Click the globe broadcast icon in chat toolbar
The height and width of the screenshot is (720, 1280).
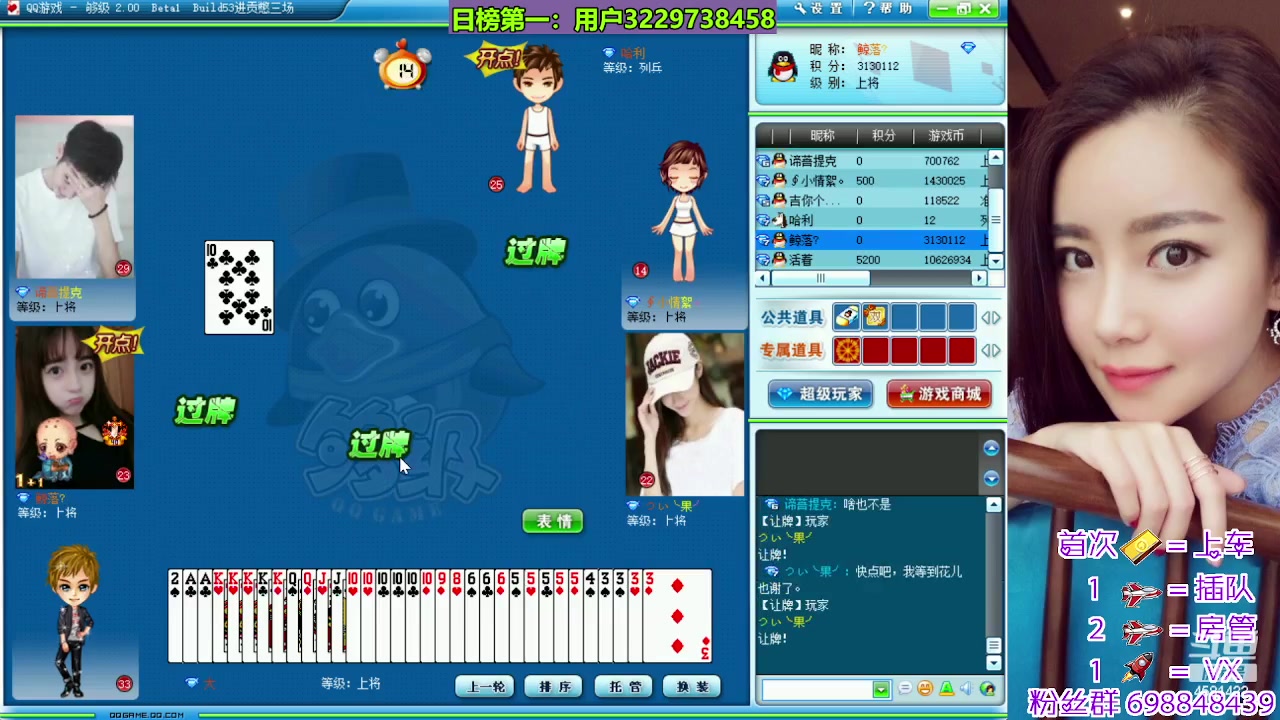coord(988,689)
